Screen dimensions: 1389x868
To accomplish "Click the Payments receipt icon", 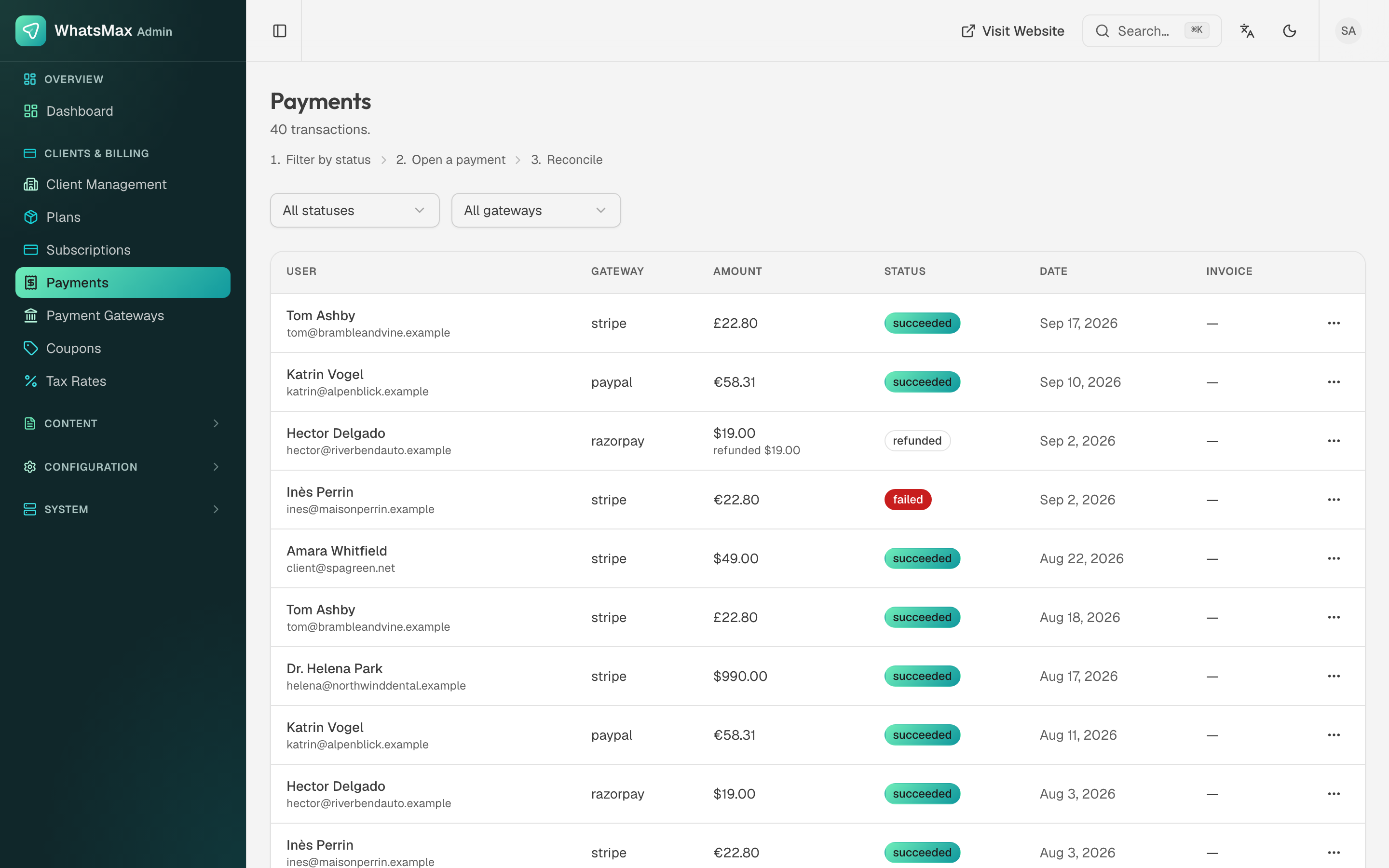I will [31, 283].
